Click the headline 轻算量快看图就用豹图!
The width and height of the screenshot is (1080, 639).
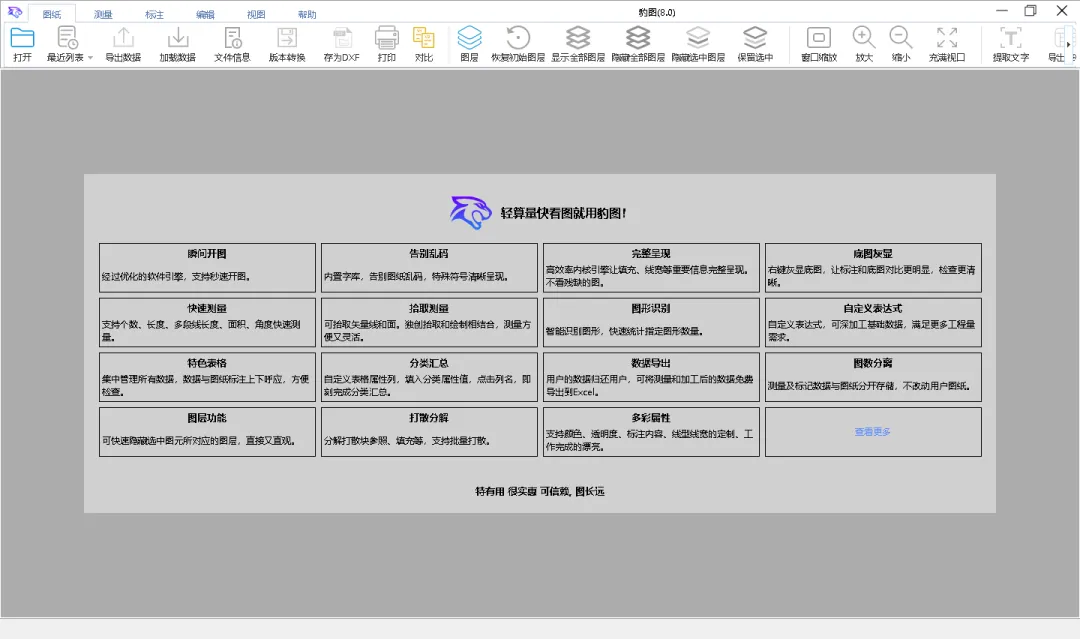[x=563, y=213]
